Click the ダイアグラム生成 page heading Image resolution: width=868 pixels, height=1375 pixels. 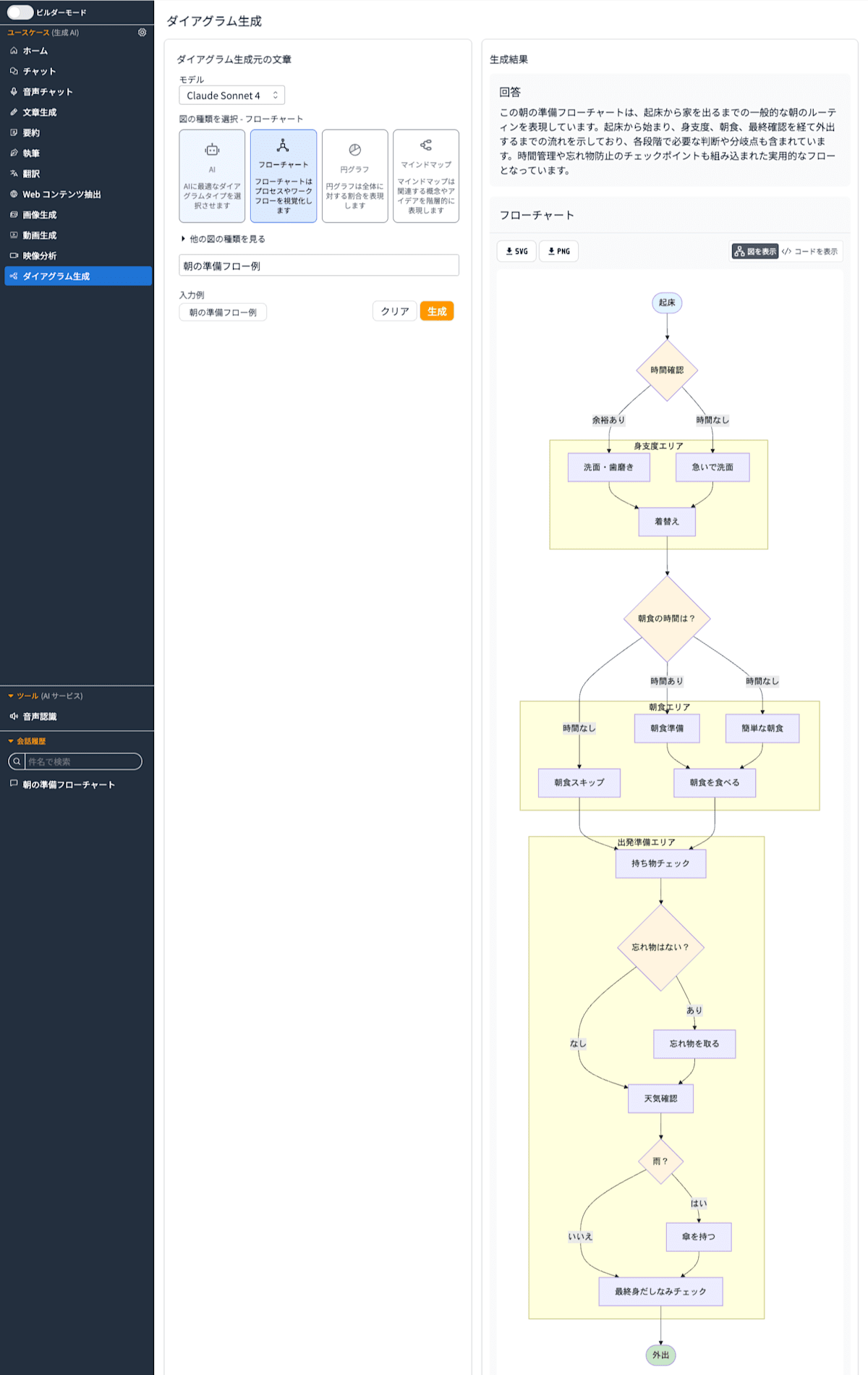214,21
